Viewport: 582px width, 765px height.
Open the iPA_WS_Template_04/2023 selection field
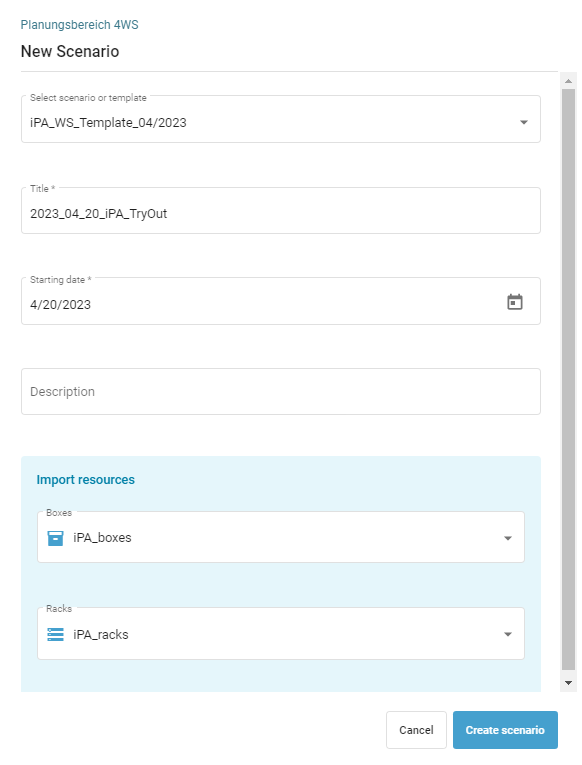click(x=281, y=119)
